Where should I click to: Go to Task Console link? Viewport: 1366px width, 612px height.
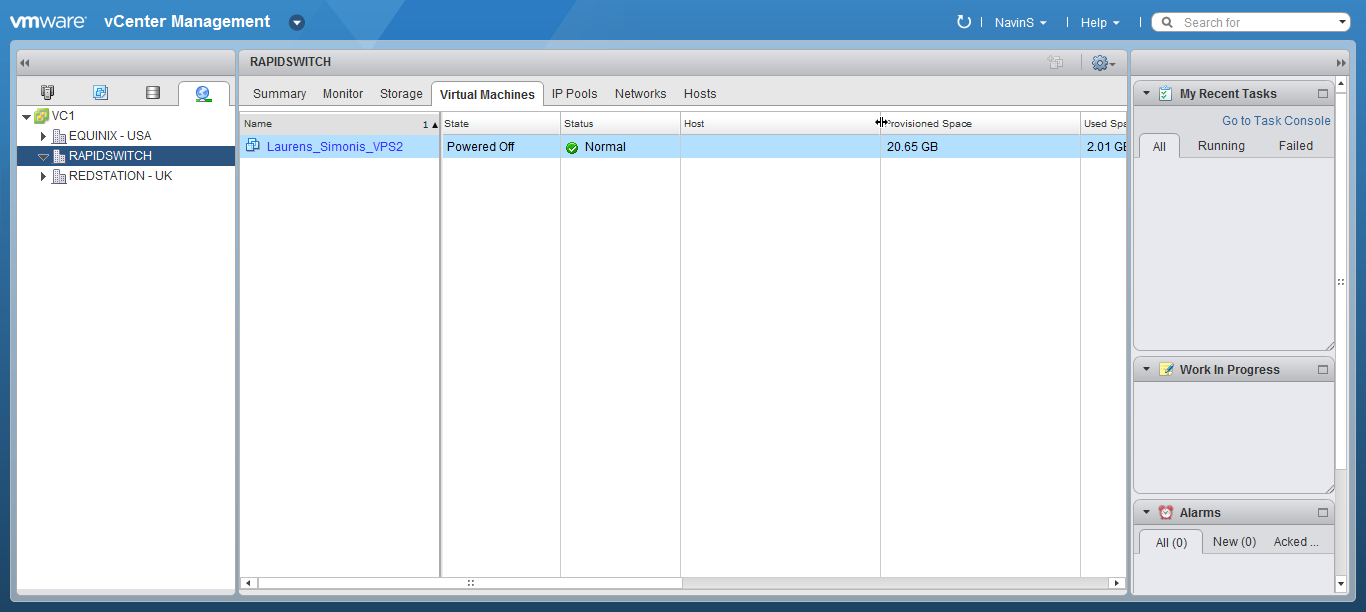click(x=1276, y=120)
